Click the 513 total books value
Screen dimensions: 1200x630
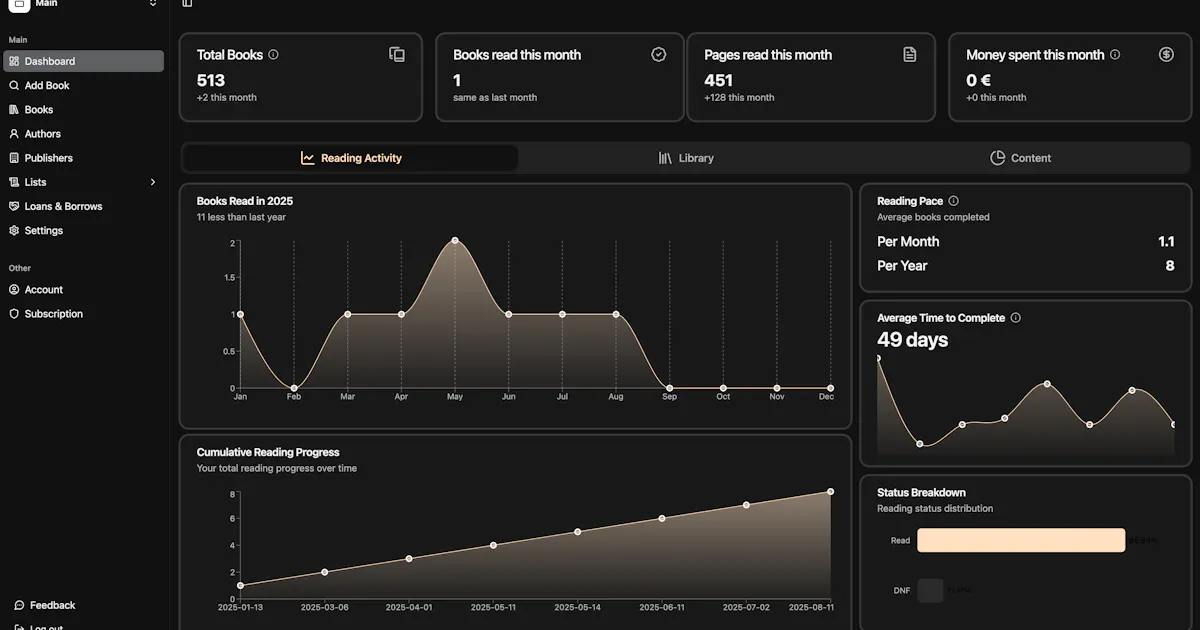coord(211,80)
